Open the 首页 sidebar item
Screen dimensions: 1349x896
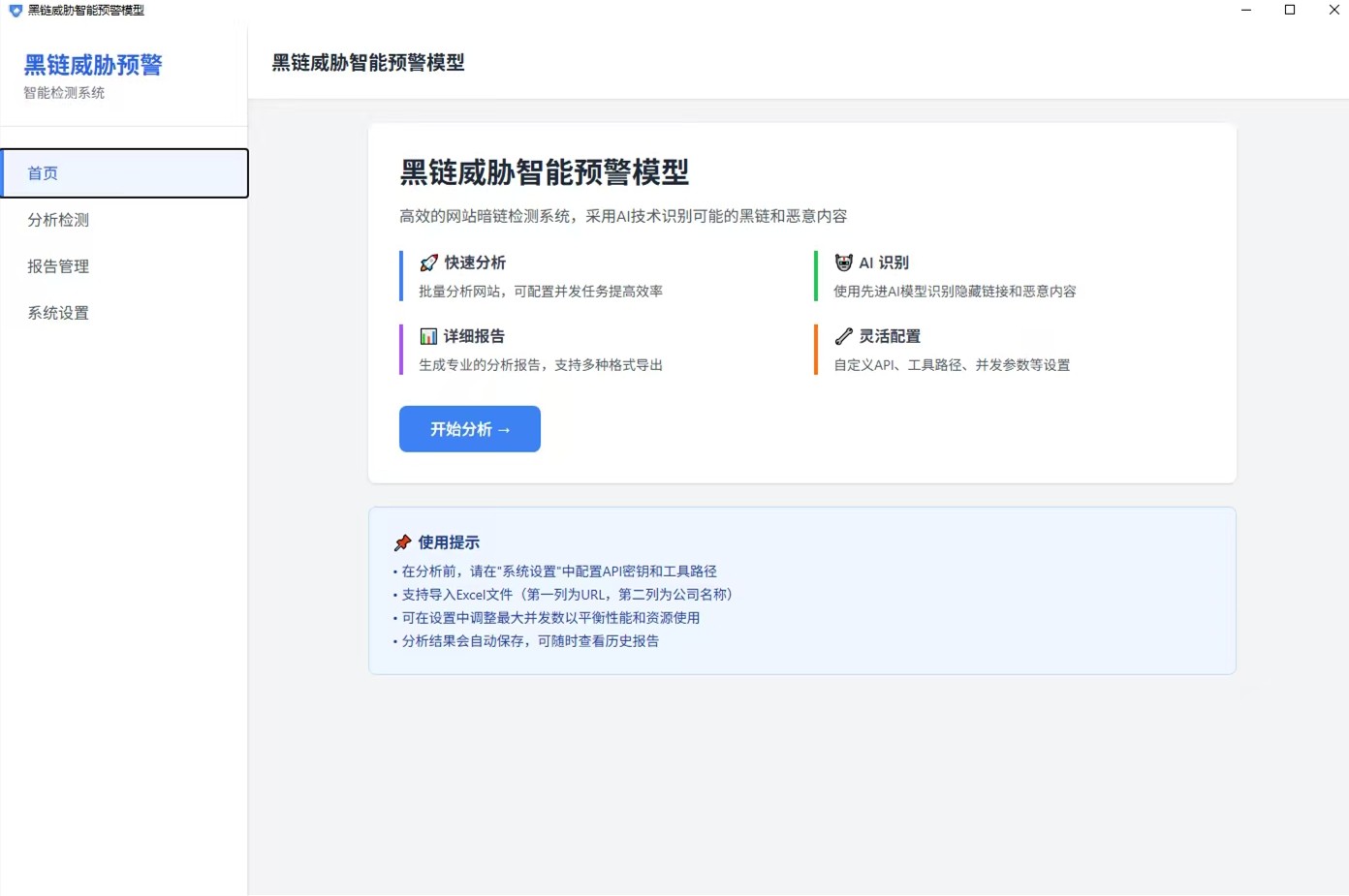124,173
